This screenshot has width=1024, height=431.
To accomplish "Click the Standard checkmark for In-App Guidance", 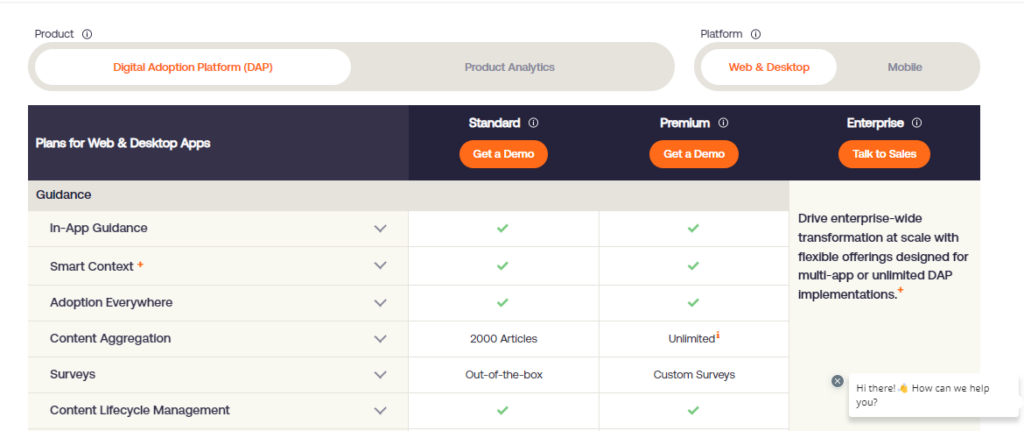I will (502, 228).
